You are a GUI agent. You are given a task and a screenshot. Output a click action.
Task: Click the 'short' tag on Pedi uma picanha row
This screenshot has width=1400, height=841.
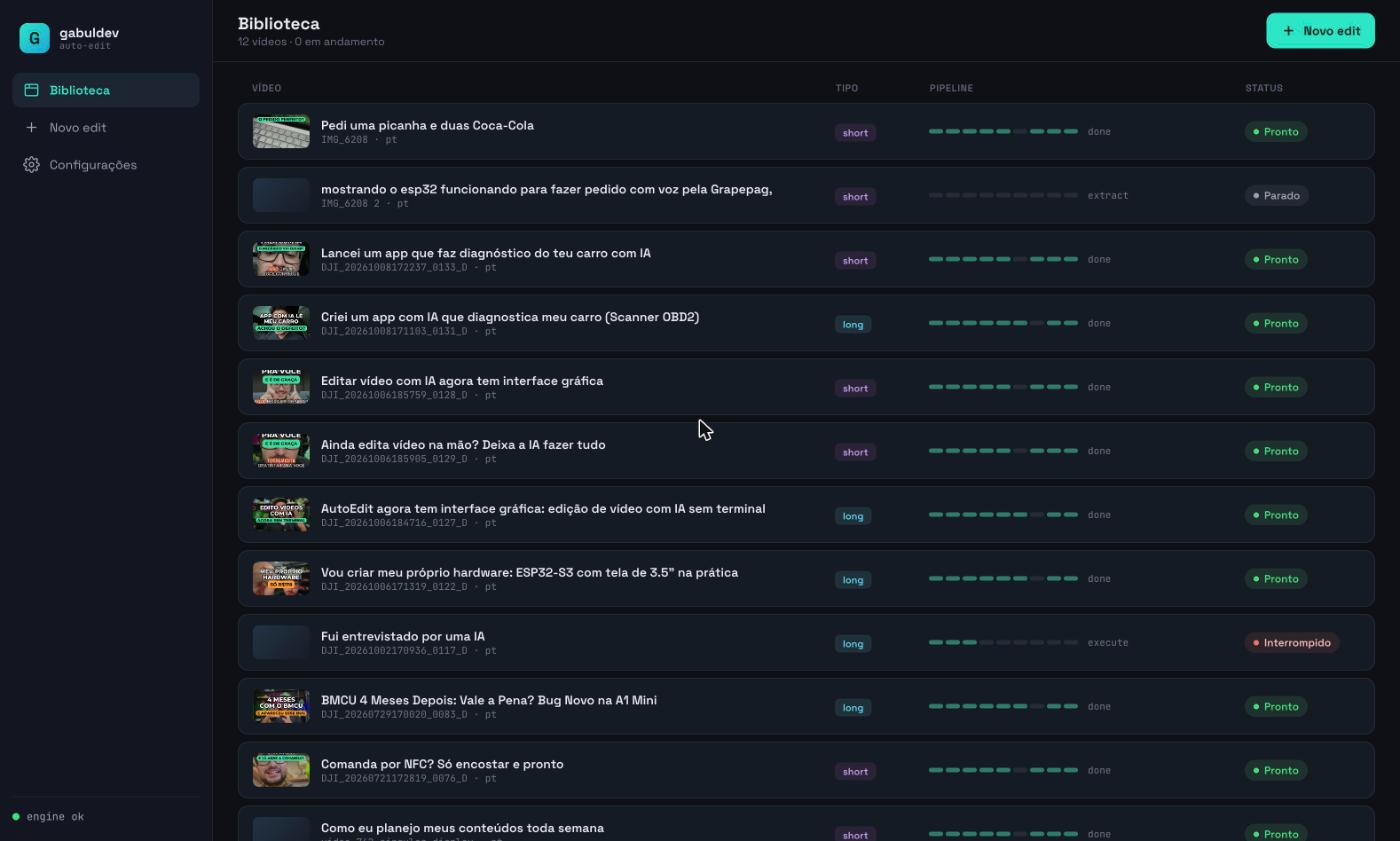(x=855, y=132)
